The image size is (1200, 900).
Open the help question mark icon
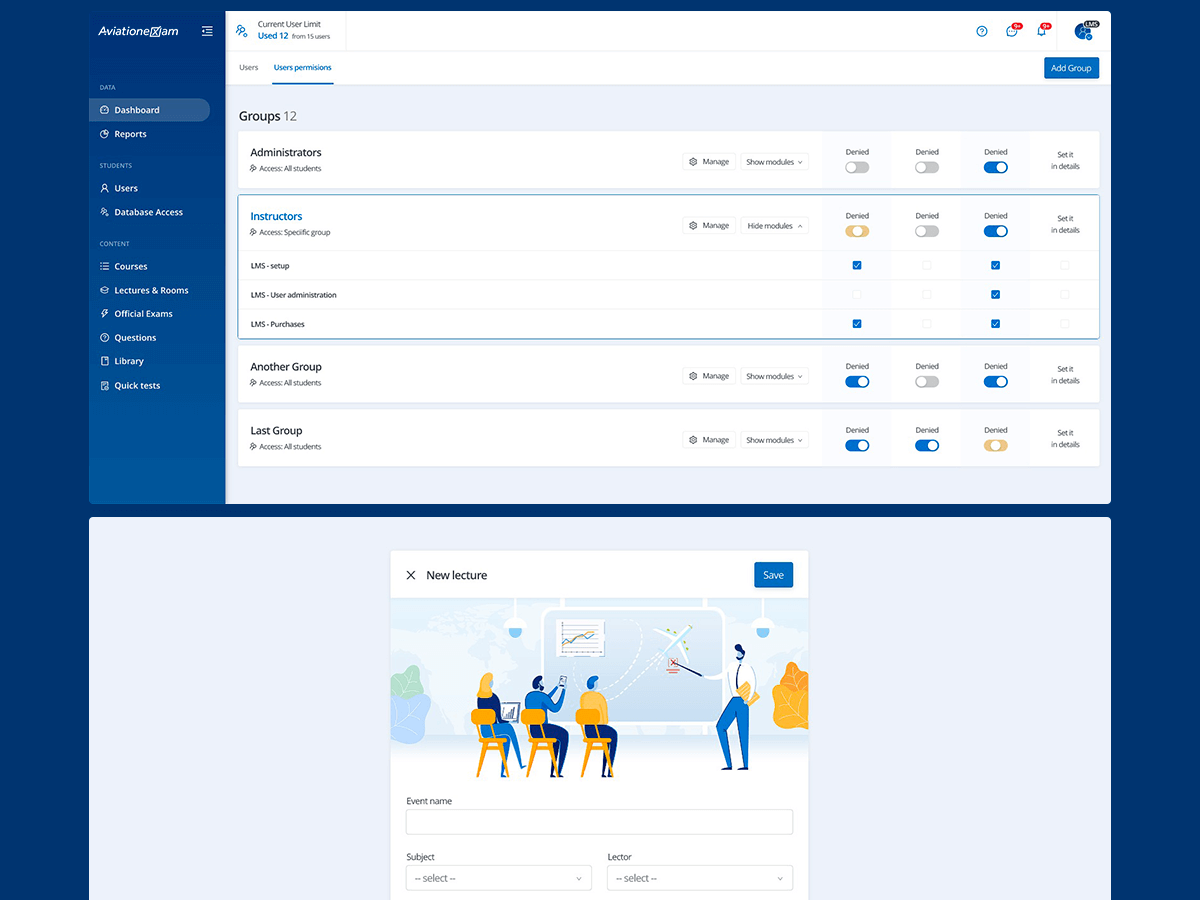(x=982, y=31)
